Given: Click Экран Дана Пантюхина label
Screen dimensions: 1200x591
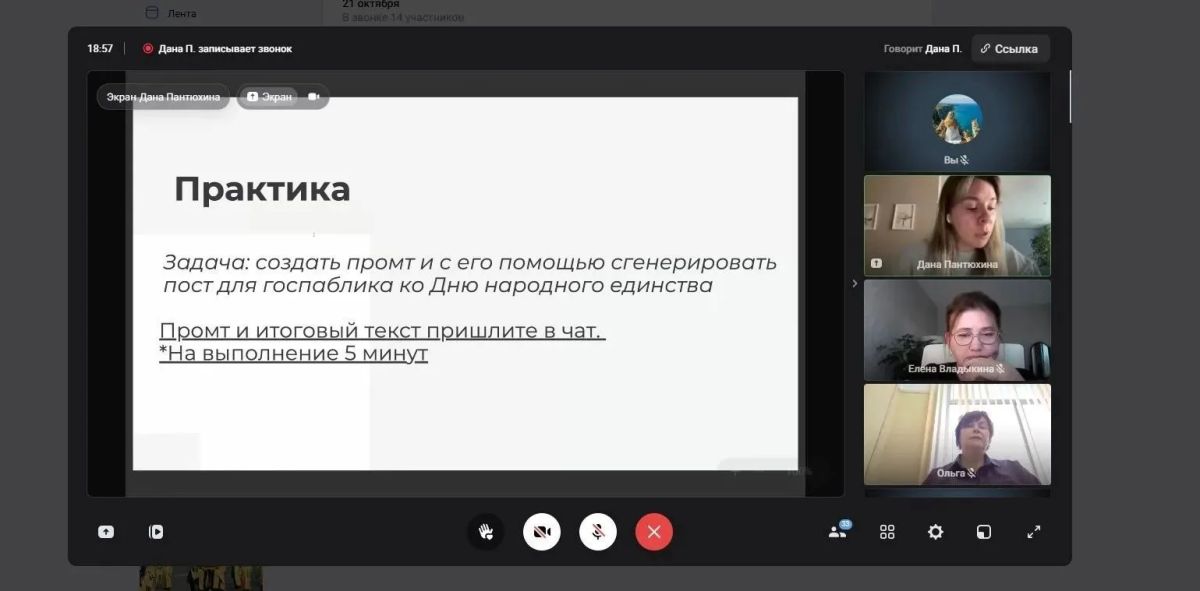Looking at the screenshot, I should pyautogui.click(x=164, y=97).
